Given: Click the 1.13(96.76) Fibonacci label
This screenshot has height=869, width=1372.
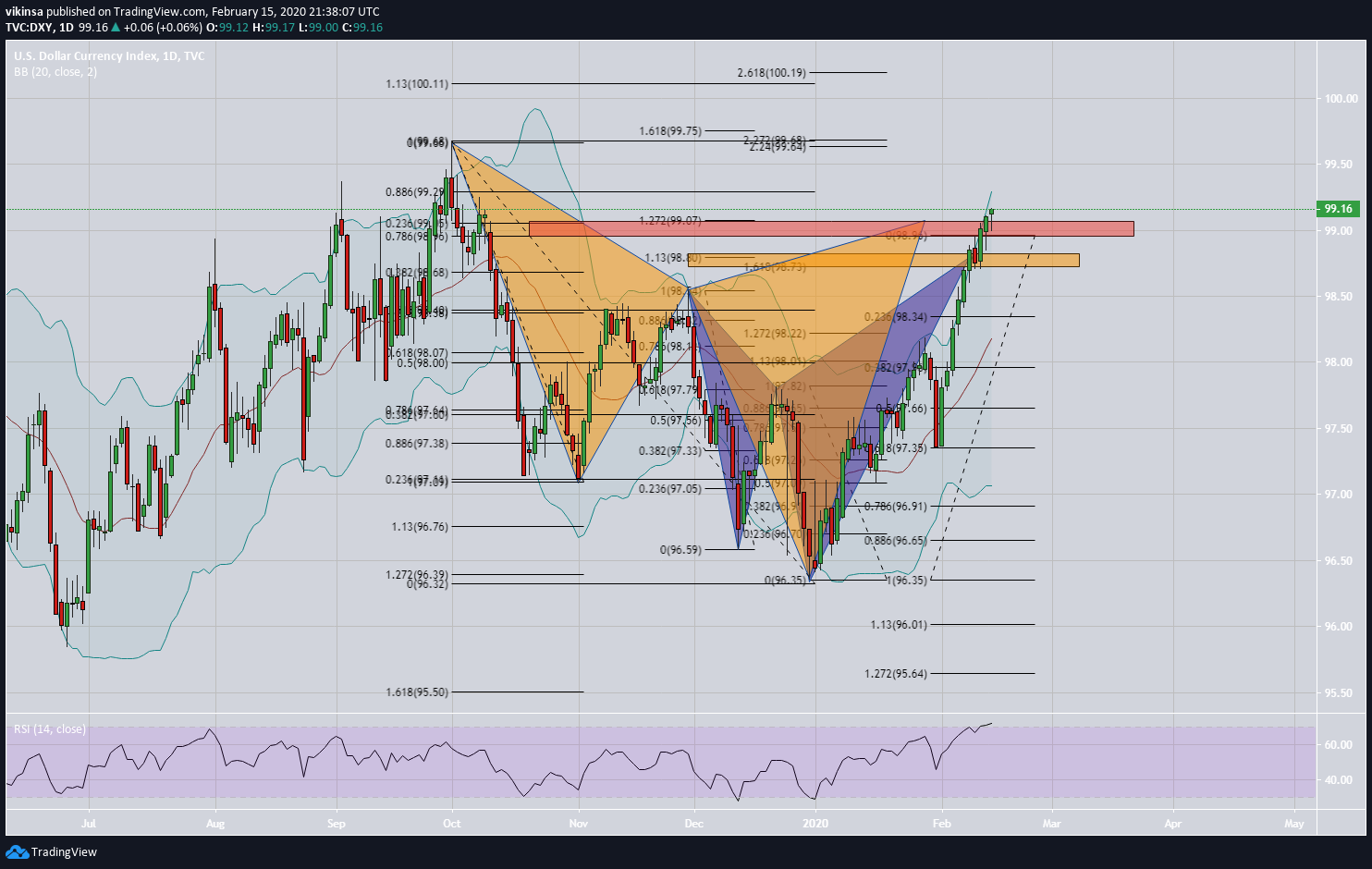Looking at the screenshot, I should tap(420, 527).
